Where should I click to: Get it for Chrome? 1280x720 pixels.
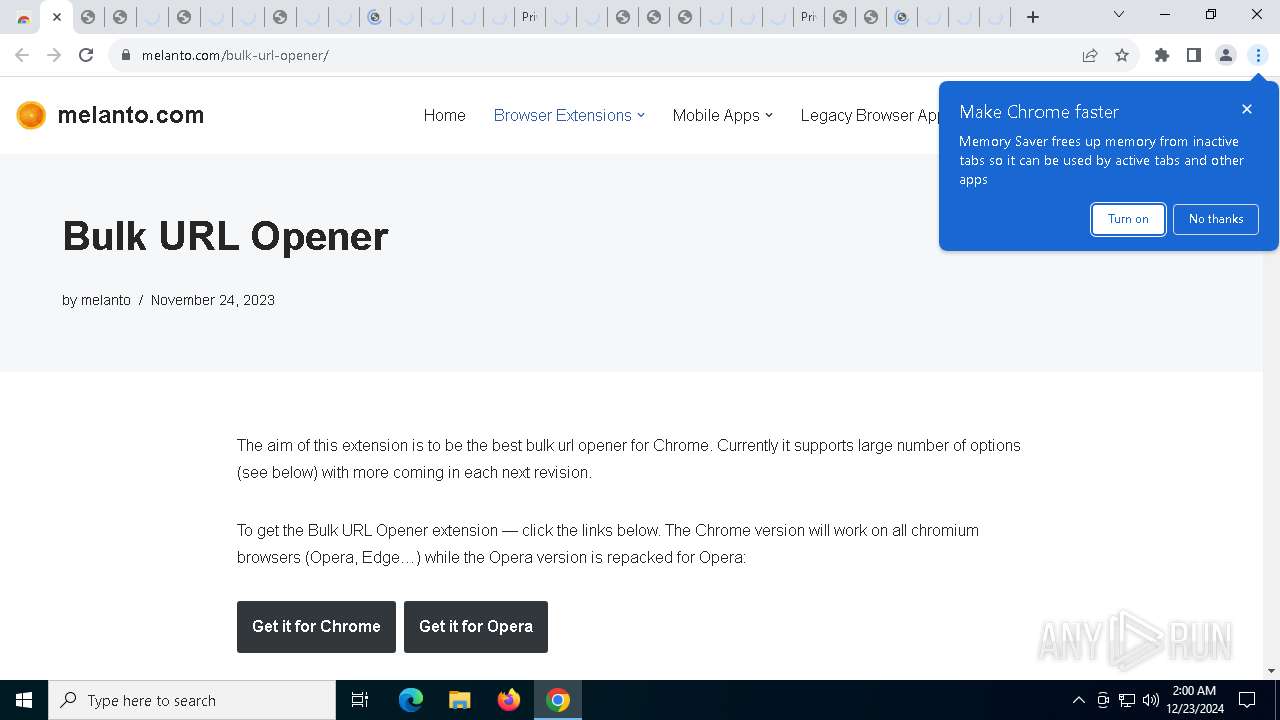pyautogui.click(x=316, y=627)
